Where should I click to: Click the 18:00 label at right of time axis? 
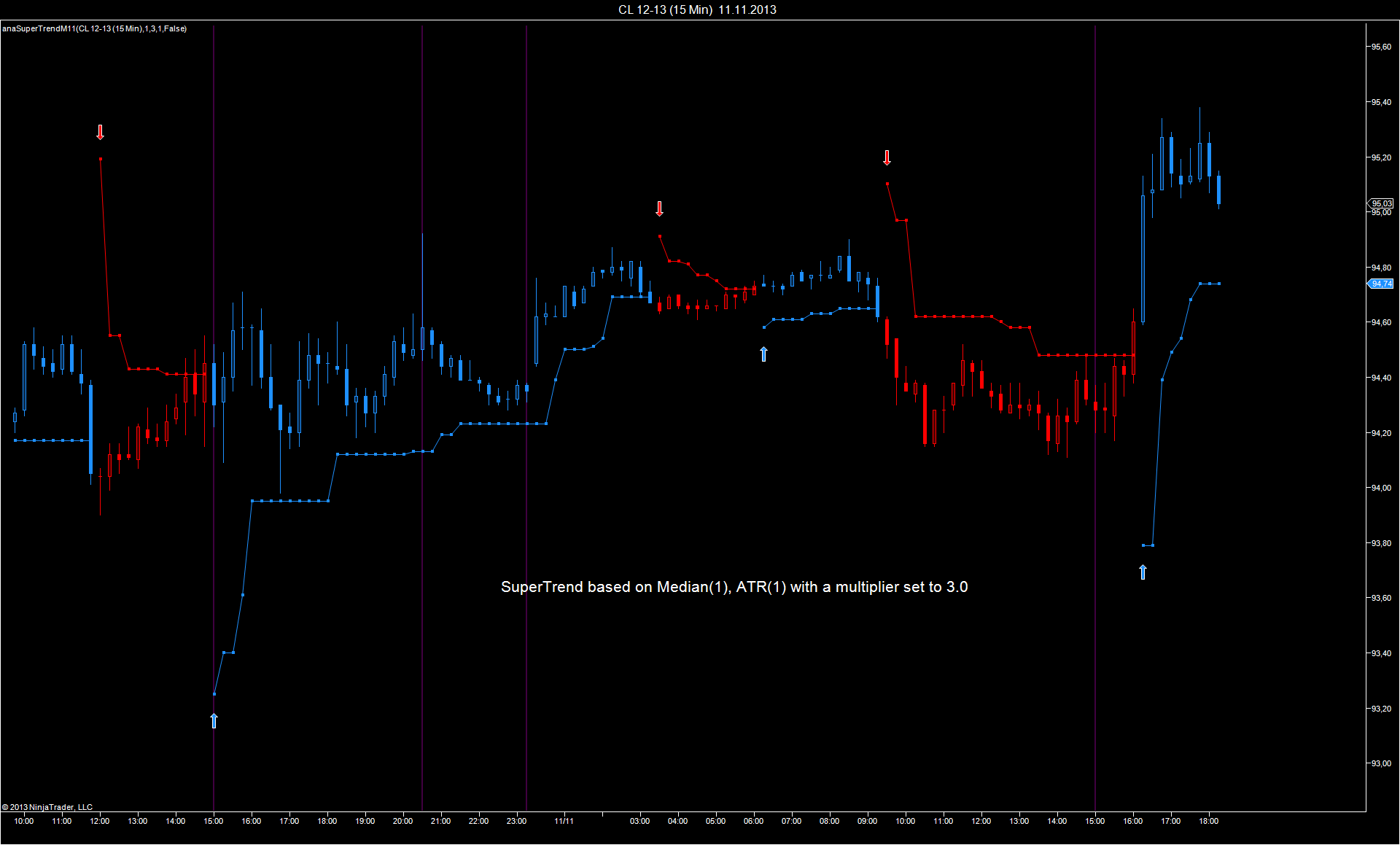(x=1208, y=821)
